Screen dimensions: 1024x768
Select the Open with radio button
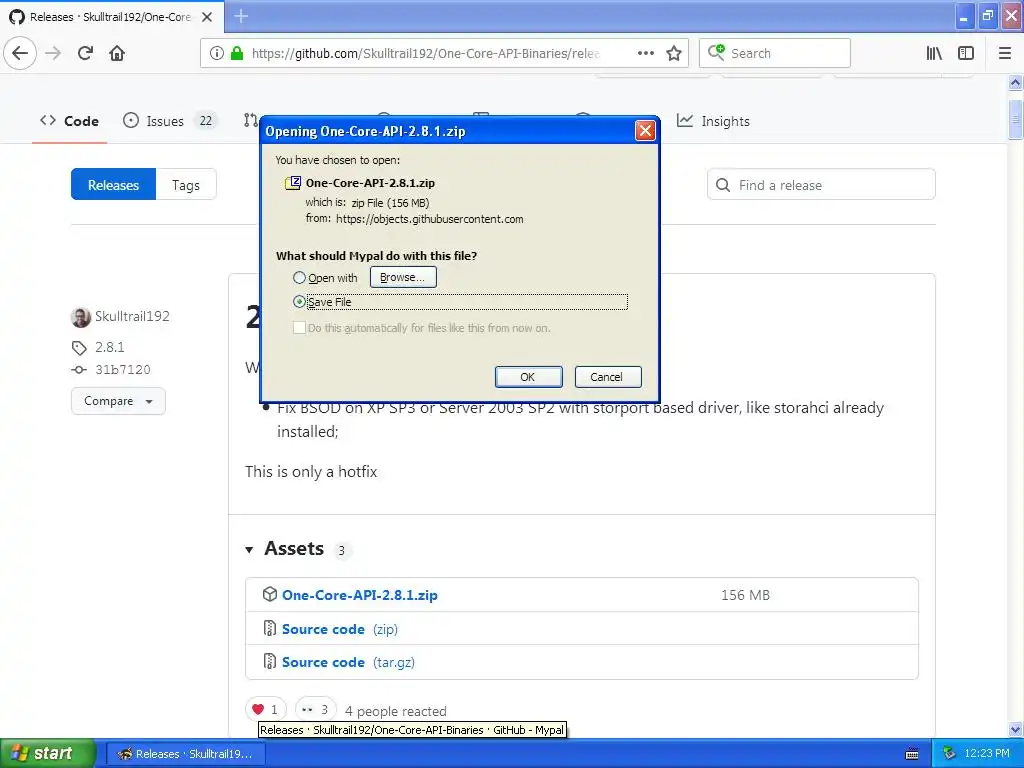click(299, 278)
